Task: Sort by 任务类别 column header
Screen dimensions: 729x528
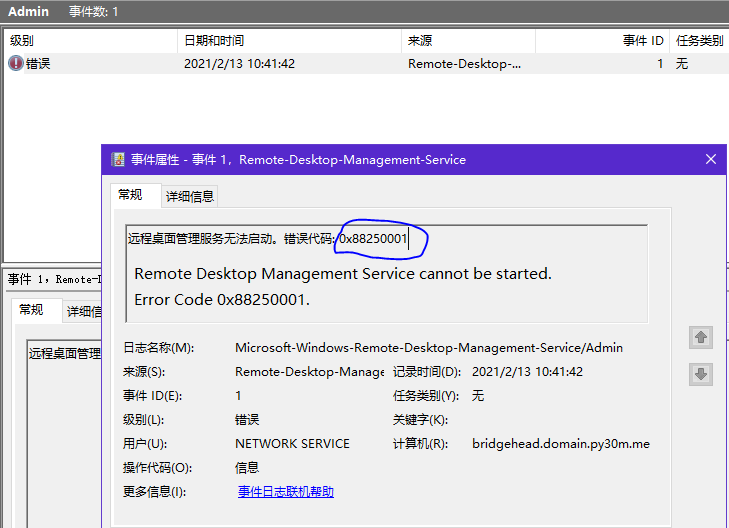Action: (x=699, y=41)
